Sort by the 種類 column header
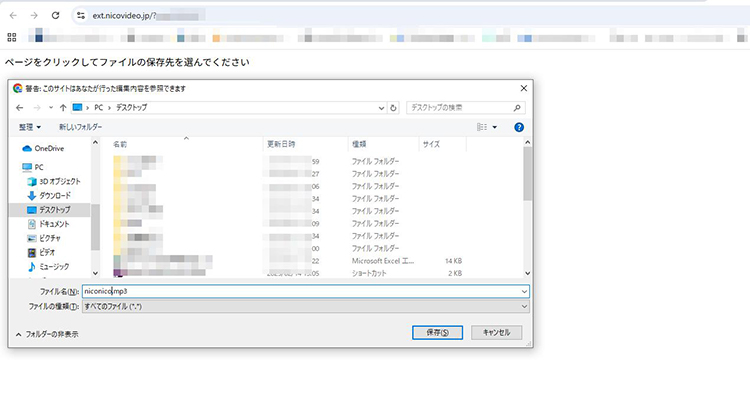Screen dimensions: 750x393 click(384, 144)
